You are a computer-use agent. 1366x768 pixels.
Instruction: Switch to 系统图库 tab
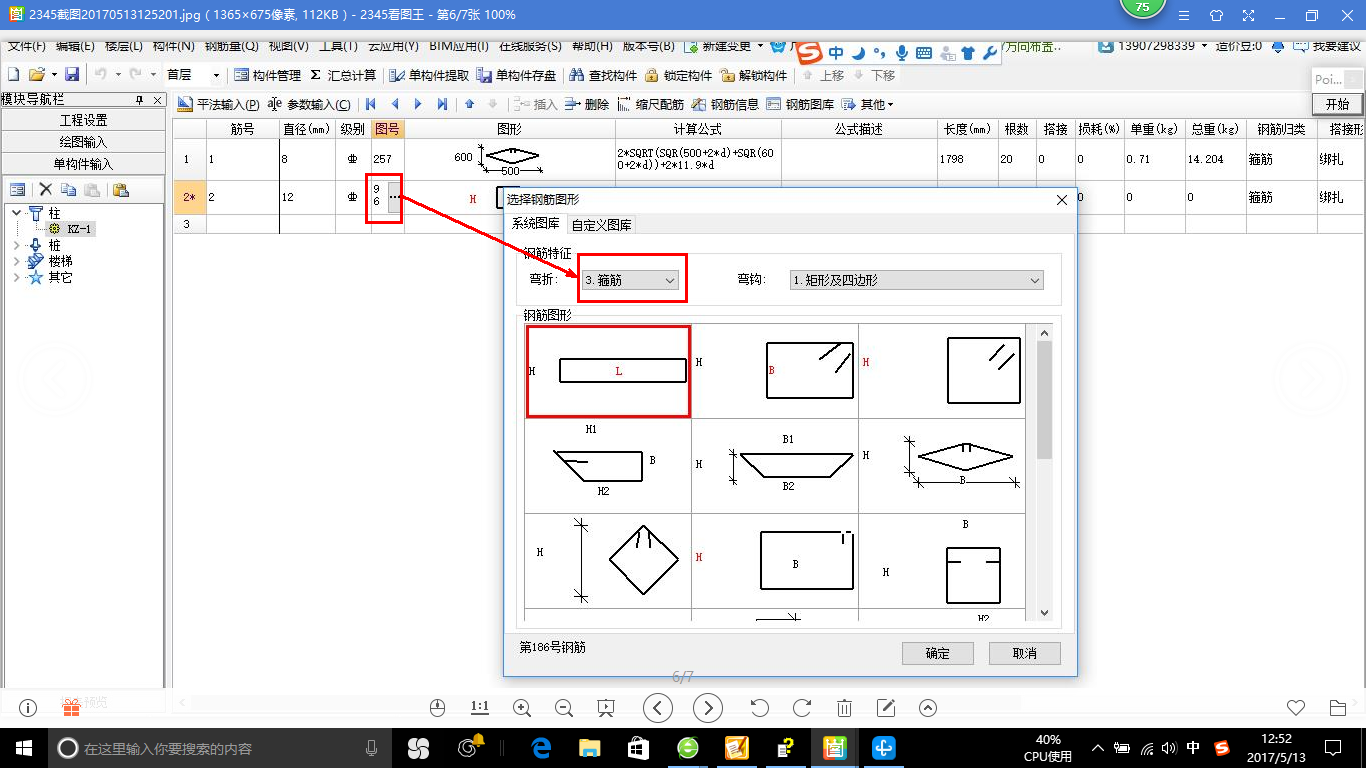(536, 224)
